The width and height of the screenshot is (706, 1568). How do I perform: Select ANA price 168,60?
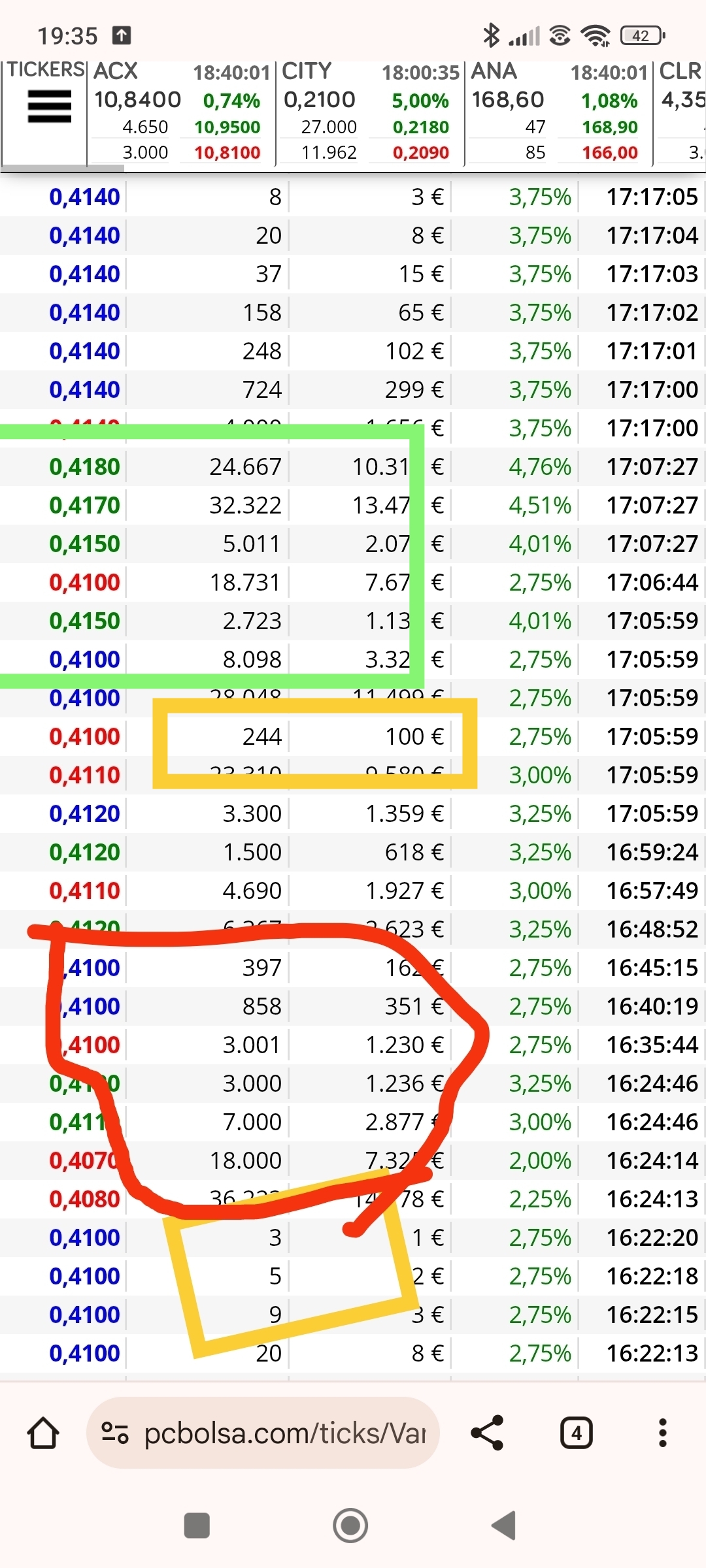508,99
